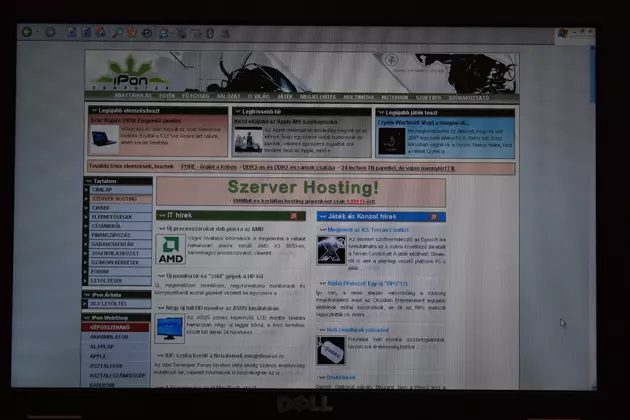Click the History globe icon in toolbar
The image size is (630, 420).
coord(147,33)
